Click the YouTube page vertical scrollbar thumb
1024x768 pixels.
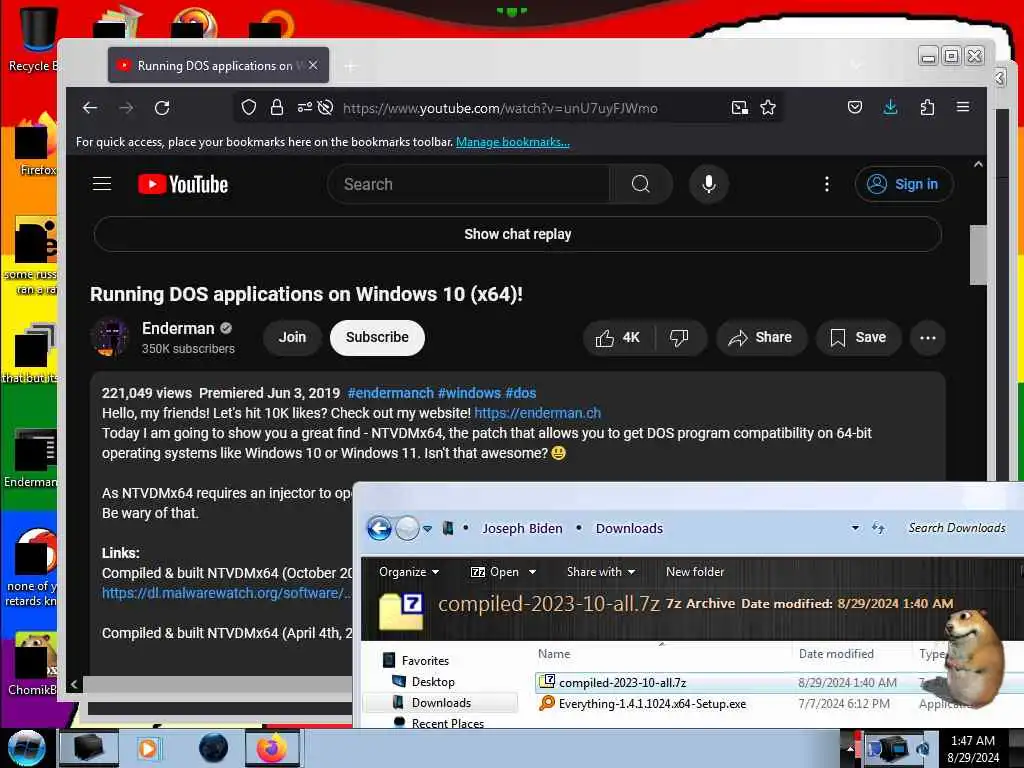point(978,255)
